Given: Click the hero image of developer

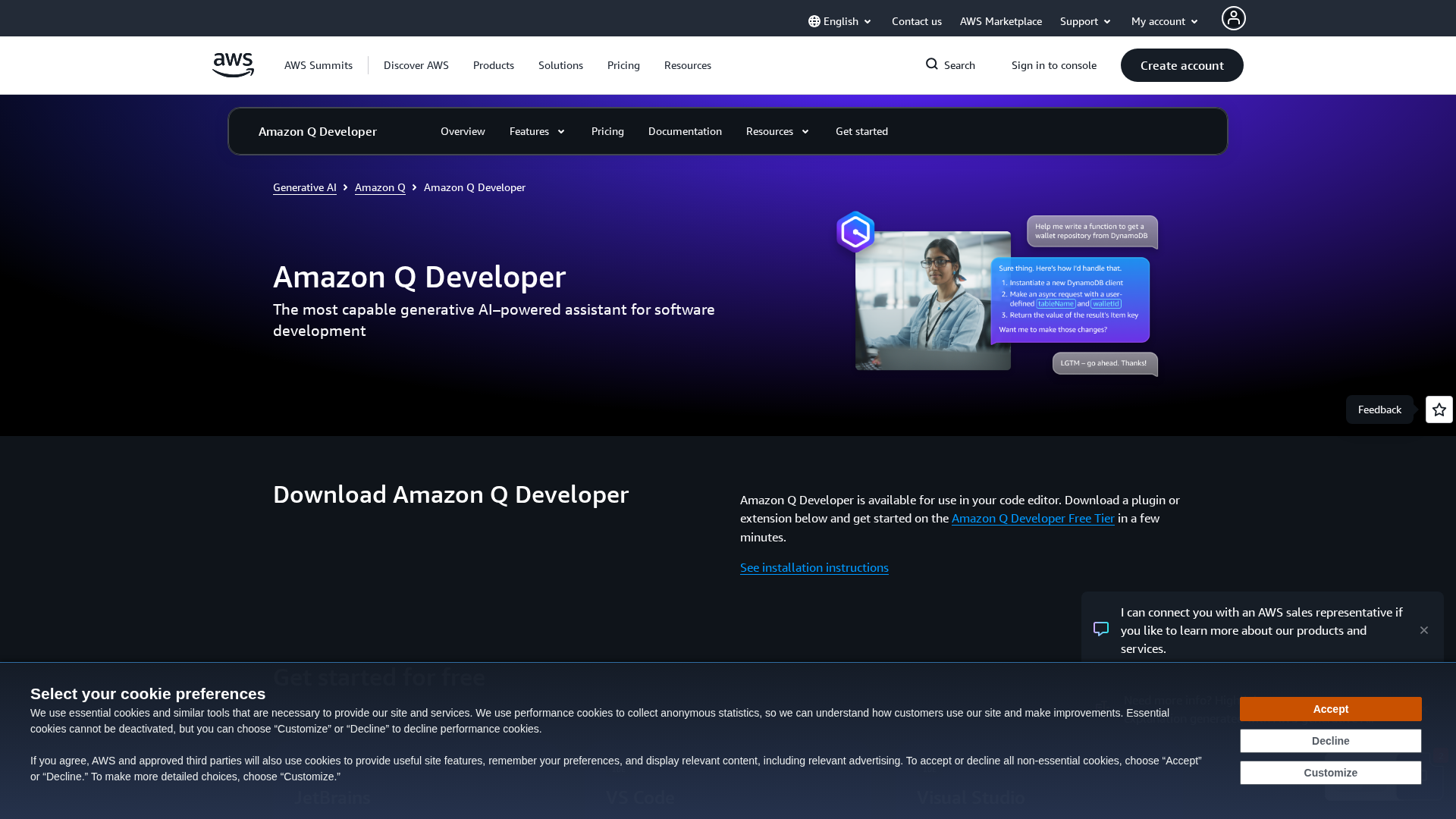Looking at the screenshot, I should [933, 301].
